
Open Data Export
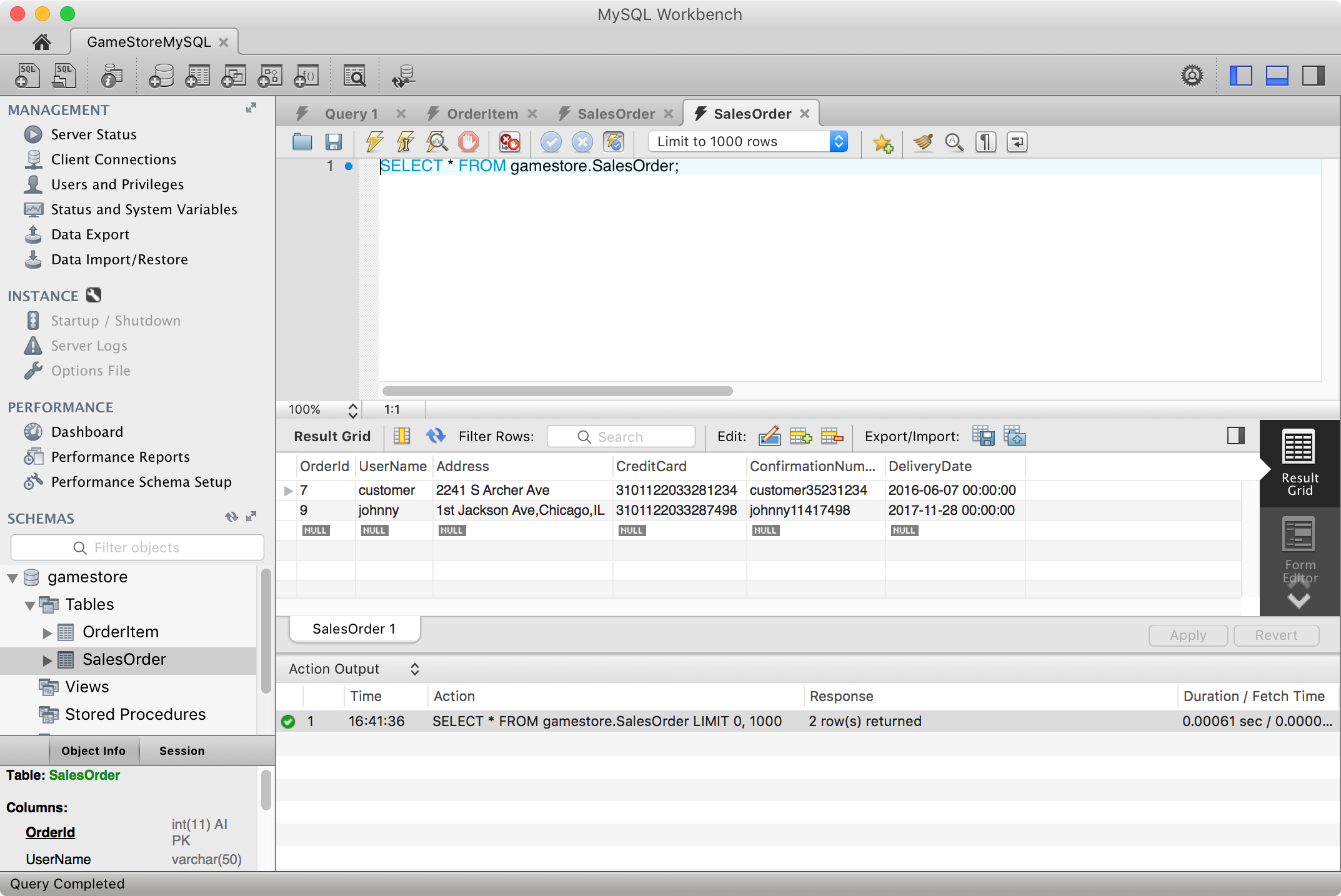coord(91,234)
